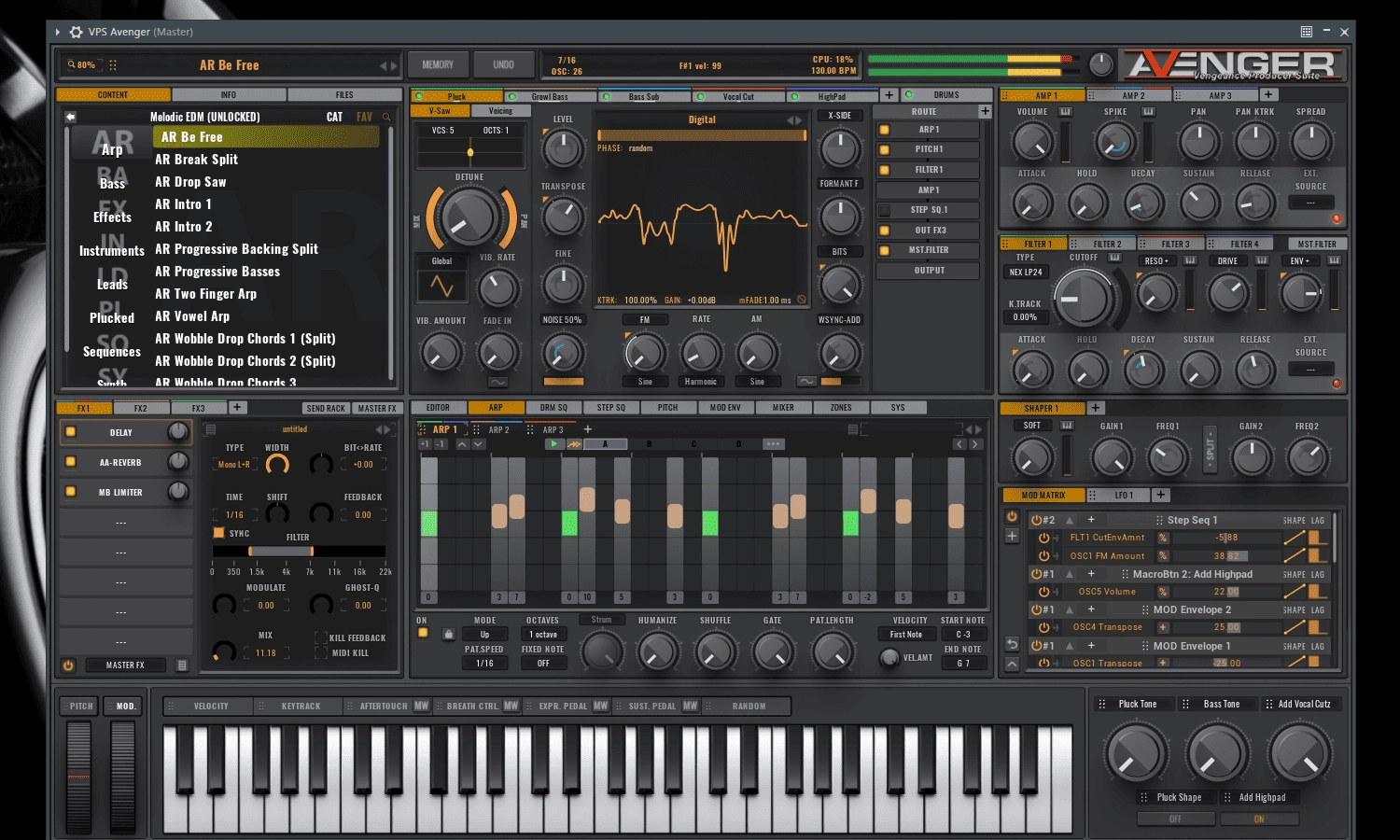This screenshot has width=1400, height=840.
Task: Click the arpeggiator lock icon
Action: click(x=448, y=635)
